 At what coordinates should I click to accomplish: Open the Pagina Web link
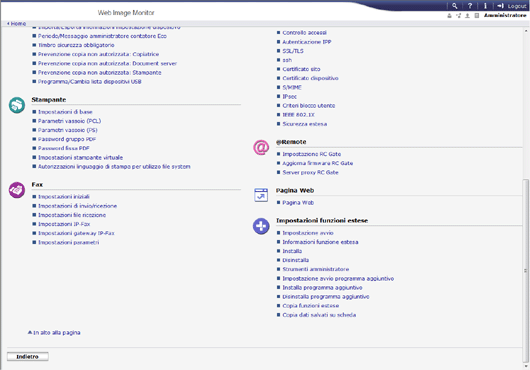[298, 202]
